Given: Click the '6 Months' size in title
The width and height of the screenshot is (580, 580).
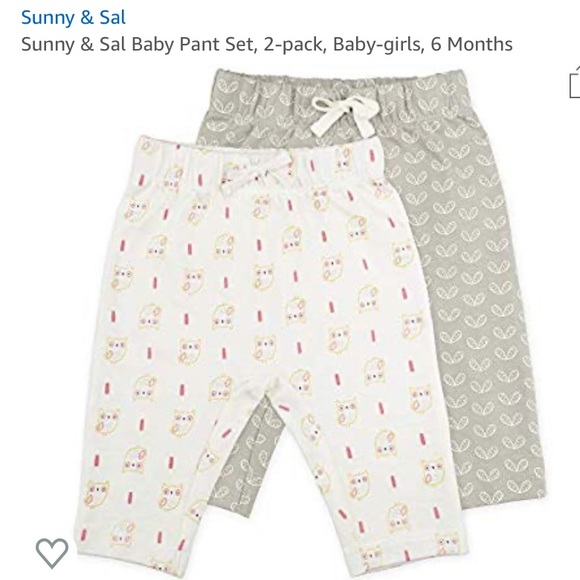Looking at the screenshot, I should click(x=471, y=44).
